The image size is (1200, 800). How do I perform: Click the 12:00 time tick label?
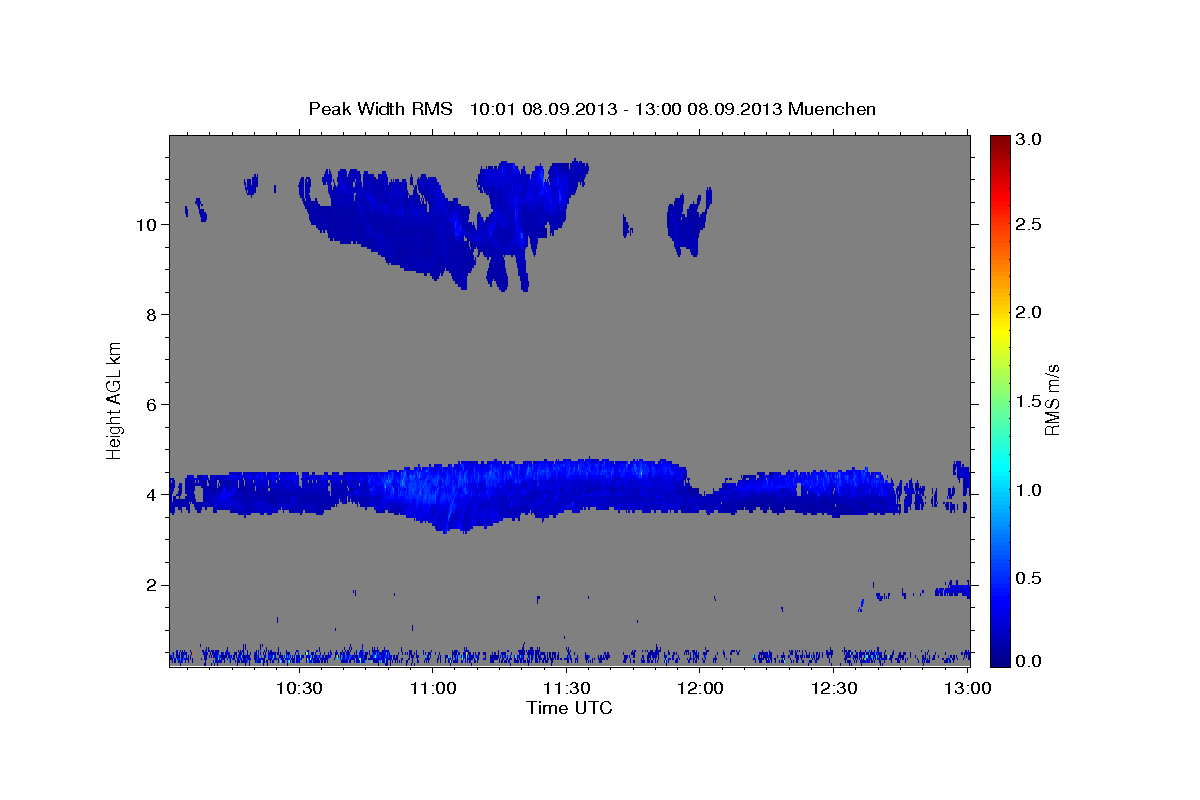click(x=700, y=688)
